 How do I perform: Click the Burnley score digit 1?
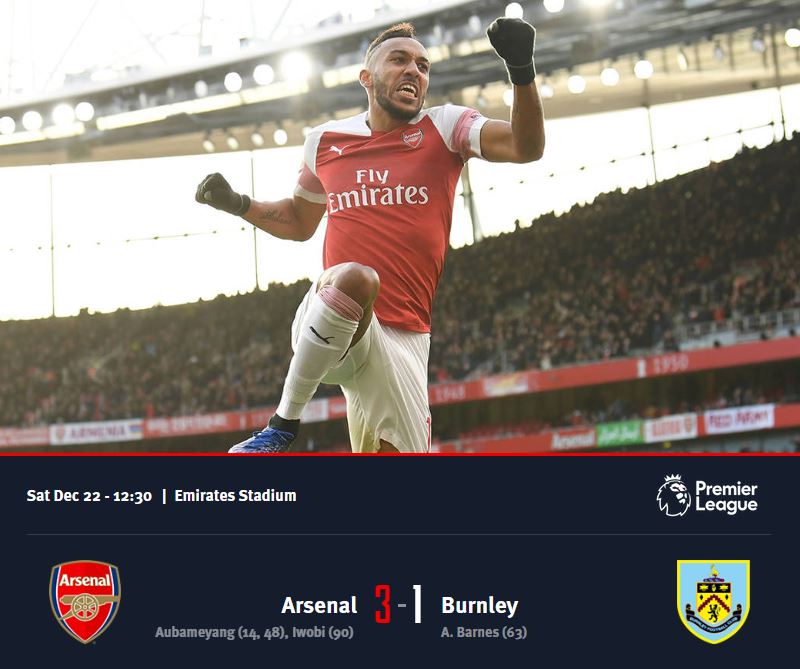[417, 604]
